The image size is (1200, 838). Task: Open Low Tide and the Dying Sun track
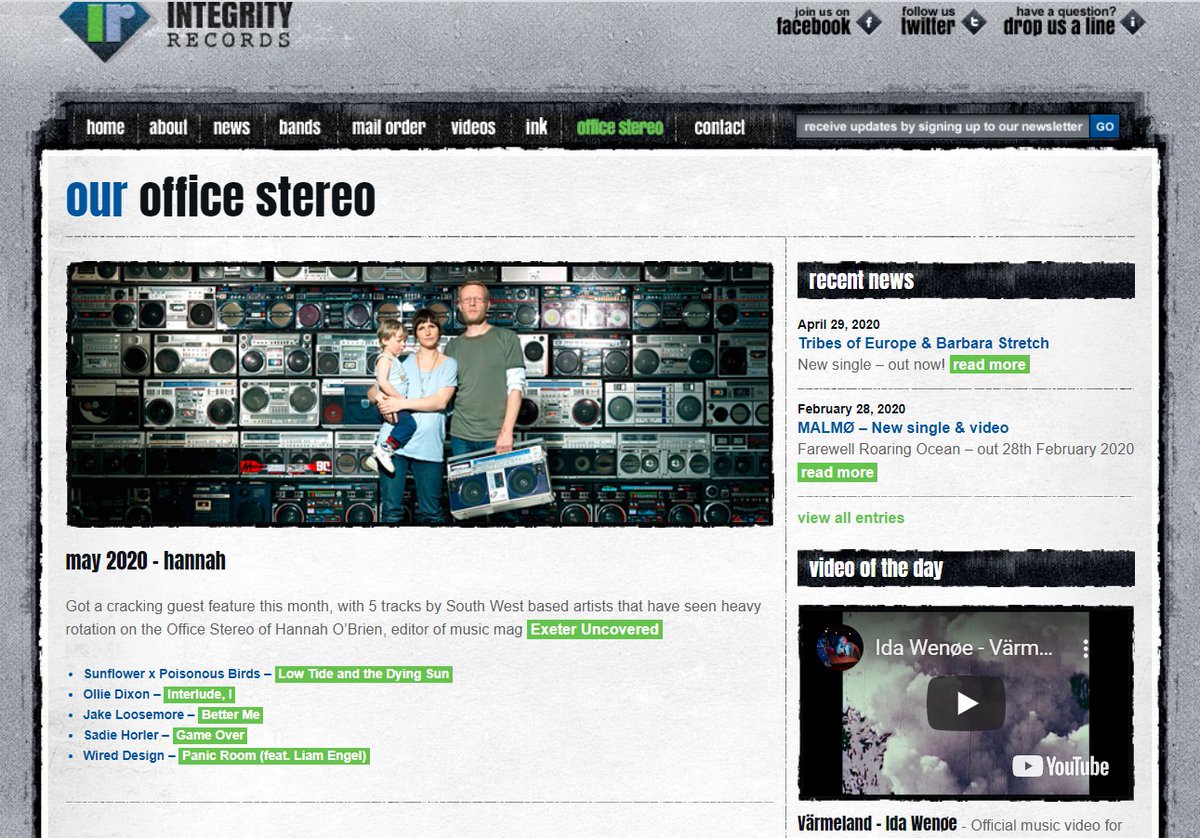click(x=364, y=674)
